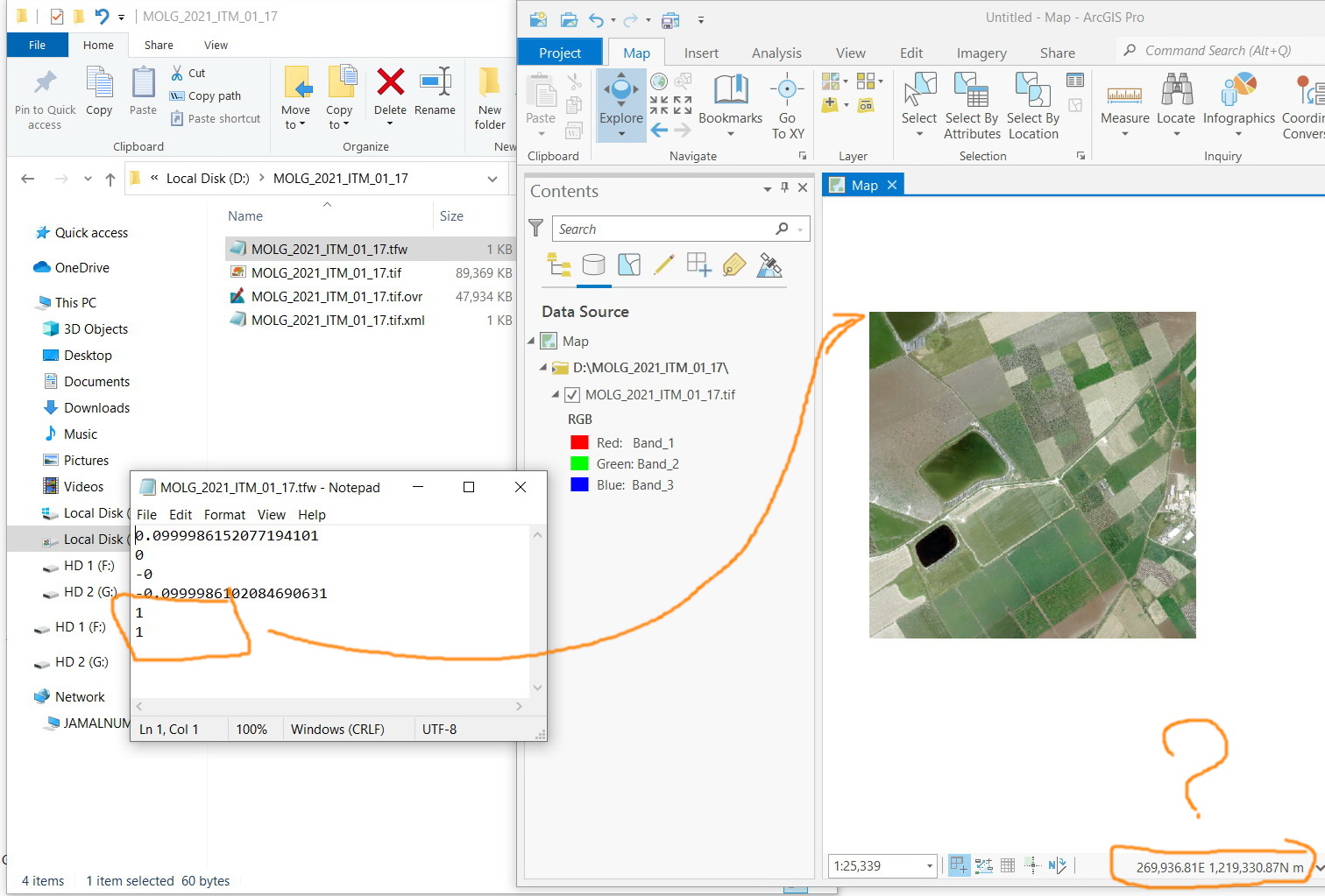Open Select By Location

(x=1033, y=106)
